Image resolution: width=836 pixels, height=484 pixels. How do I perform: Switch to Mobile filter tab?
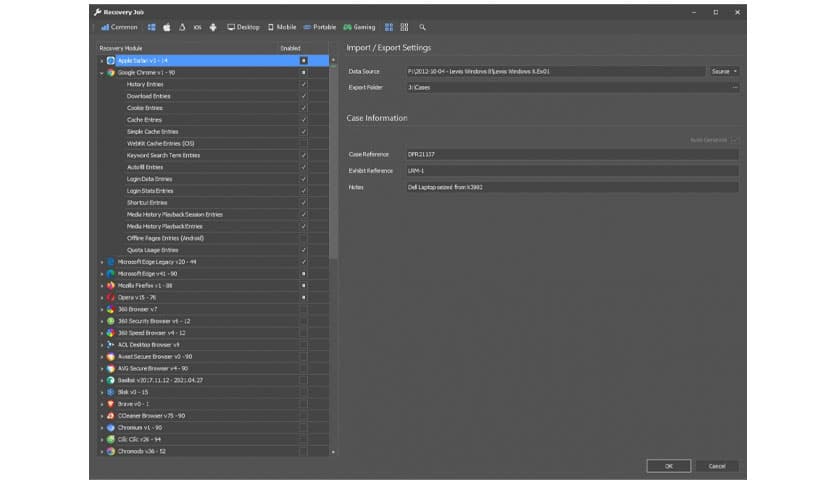click(282, 27)
